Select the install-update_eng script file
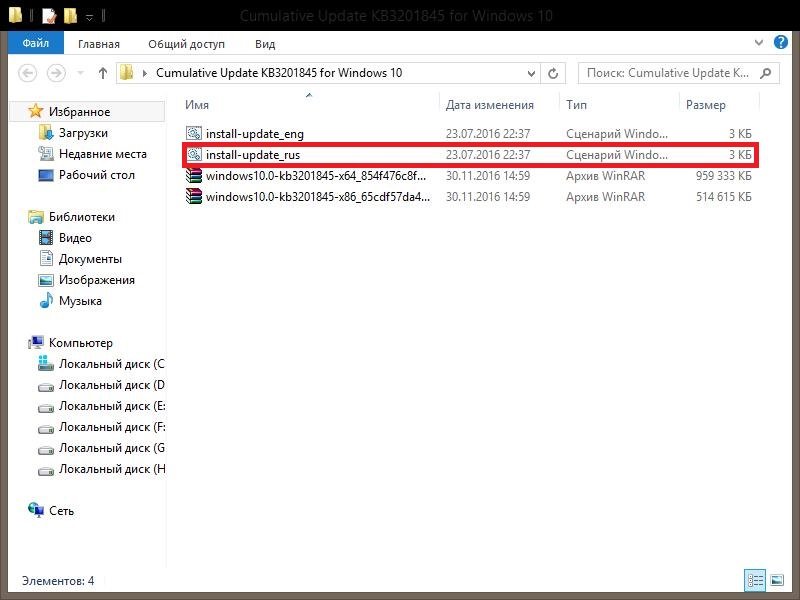This screenshot has width=800, height=600. [x=469, y=134]
